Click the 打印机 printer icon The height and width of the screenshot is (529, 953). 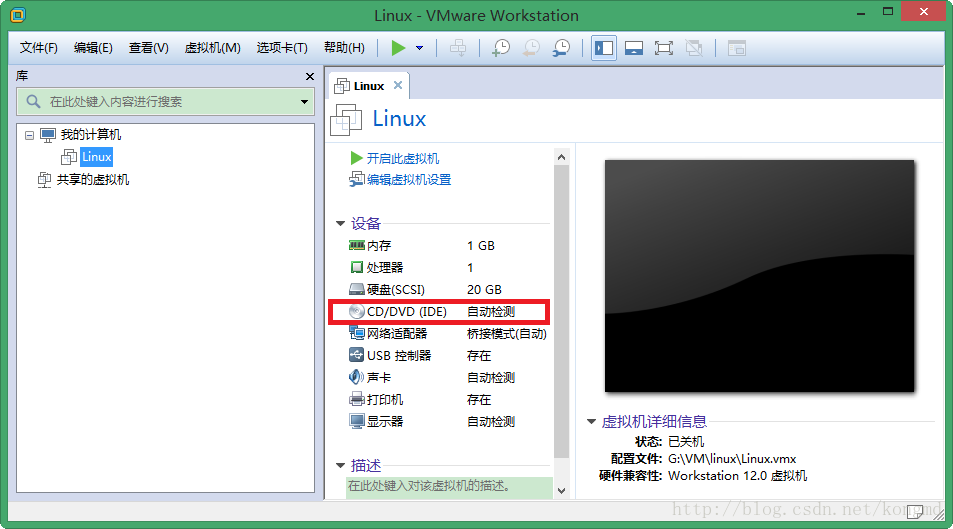[x=357, y=399]
